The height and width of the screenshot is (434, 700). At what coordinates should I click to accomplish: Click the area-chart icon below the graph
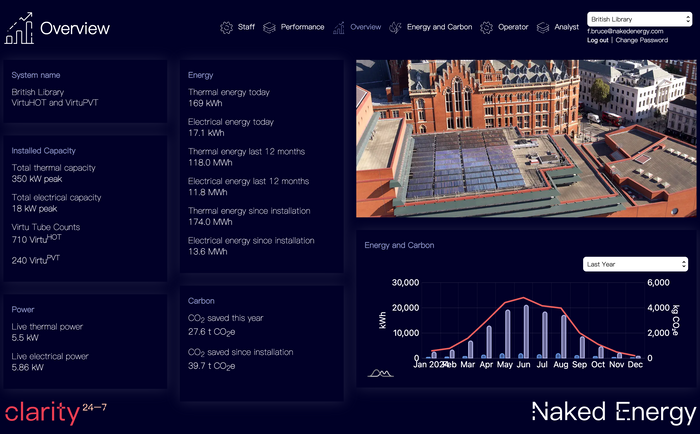tap(380, 373)
